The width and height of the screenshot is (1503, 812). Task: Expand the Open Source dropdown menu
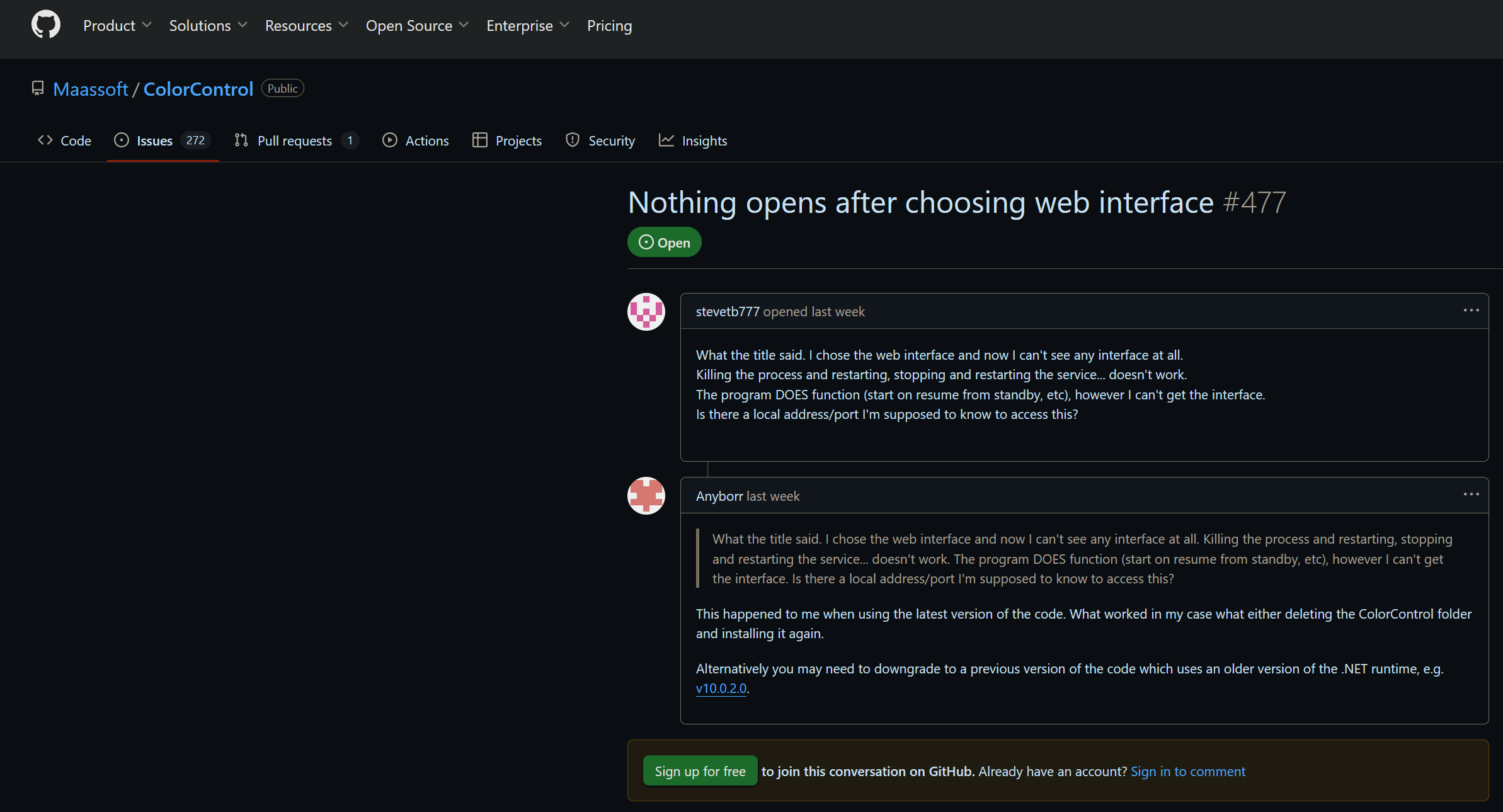pyautogui.click(x=417, y=26)
